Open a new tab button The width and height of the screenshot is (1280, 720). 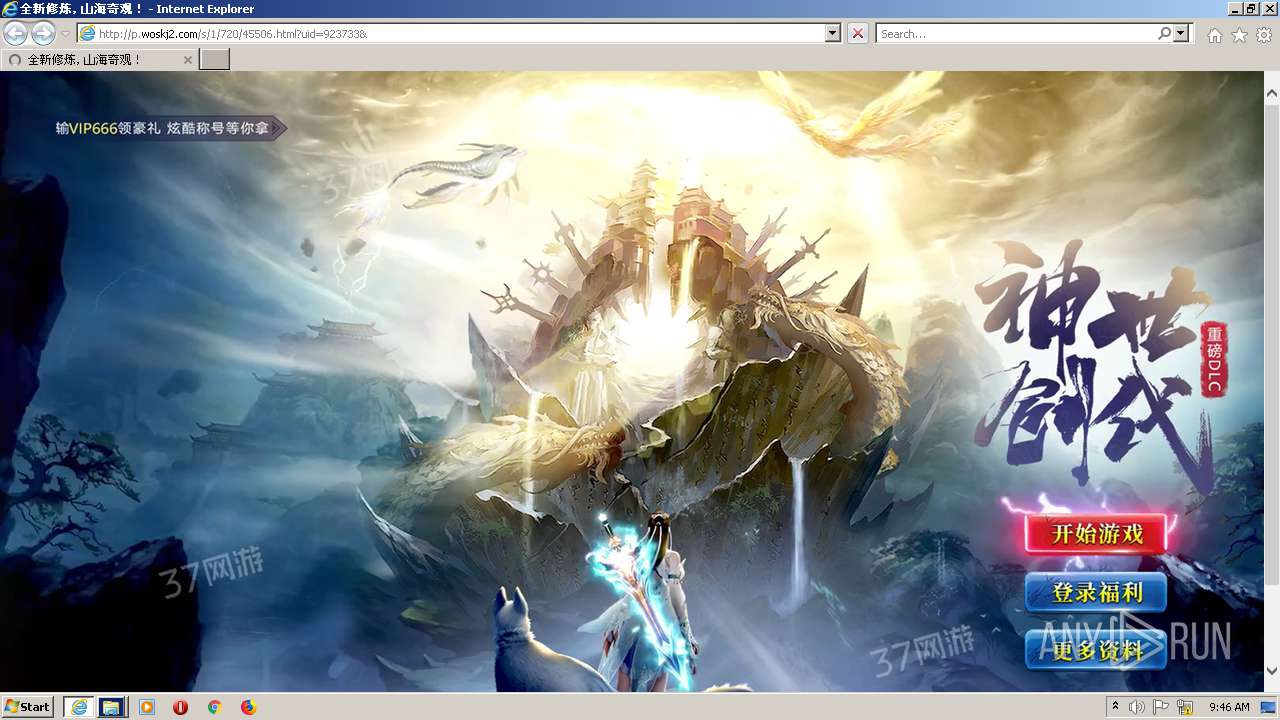pyautogui.click(x=215, y=60)
